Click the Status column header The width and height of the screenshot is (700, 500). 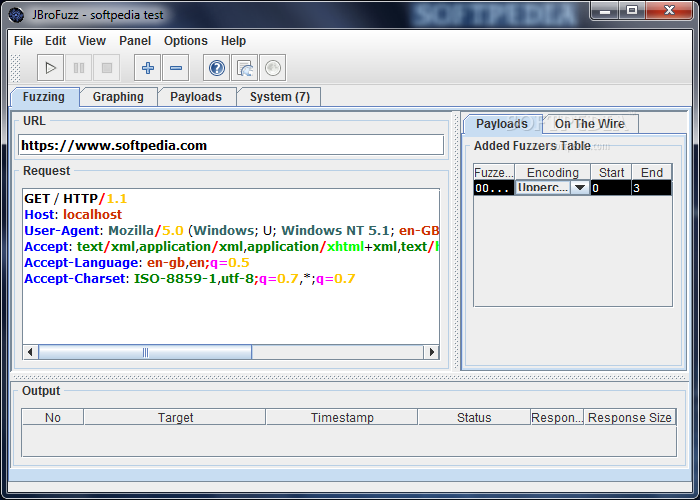pyautogui.click(x=474, y=417)
